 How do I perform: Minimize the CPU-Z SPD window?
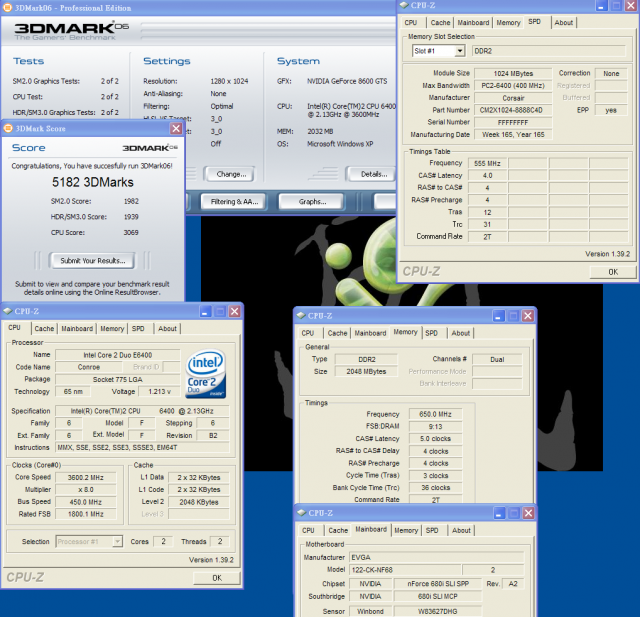tap(601, 5)
